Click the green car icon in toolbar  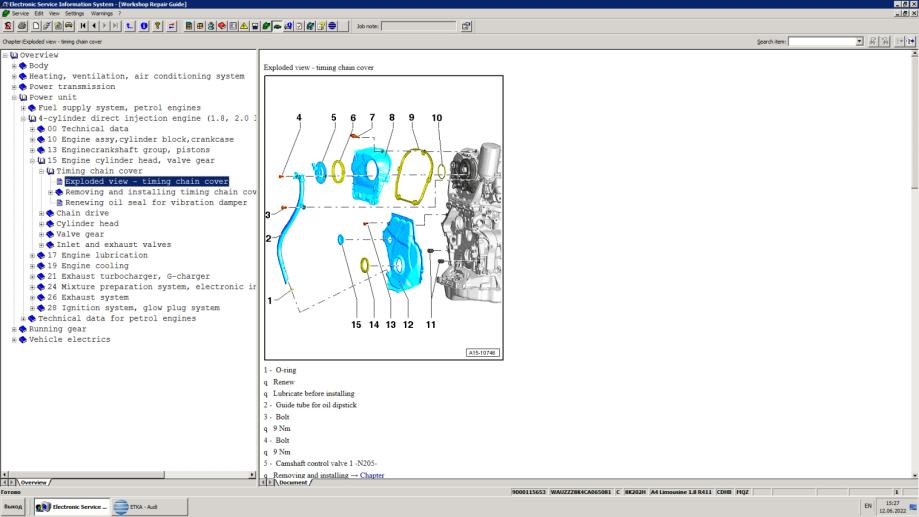tap(276, 26)
